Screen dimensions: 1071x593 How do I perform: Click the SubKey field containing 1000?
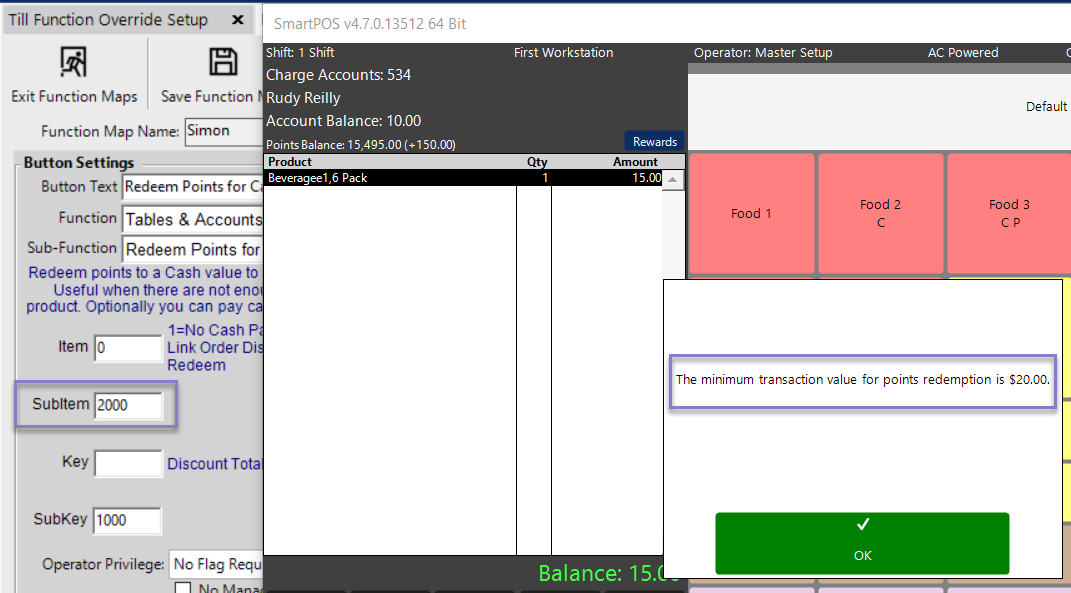pyautogui.click(x=127, y=520)
